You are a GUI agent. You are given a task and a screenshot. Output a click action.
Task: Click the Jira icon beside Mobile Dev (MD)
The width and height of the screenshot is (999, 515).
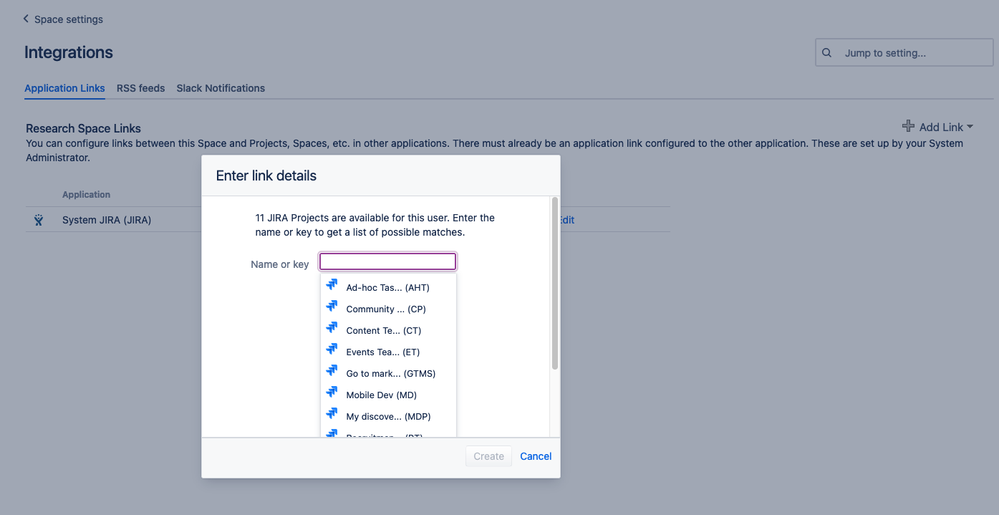332,394
